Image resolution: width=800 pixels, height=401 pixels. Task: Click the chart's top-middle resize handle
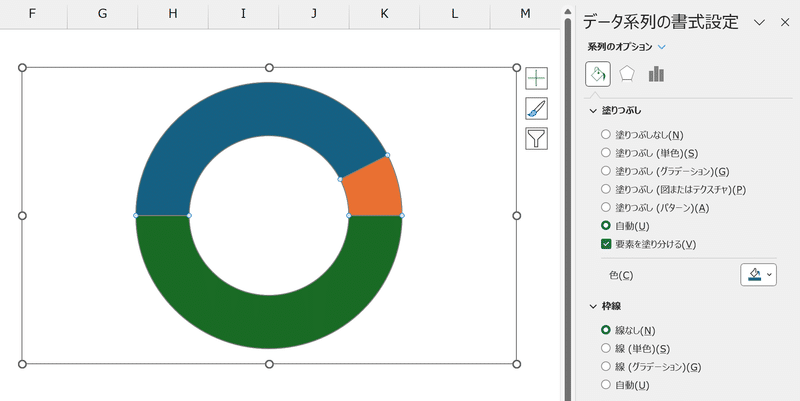269,67
